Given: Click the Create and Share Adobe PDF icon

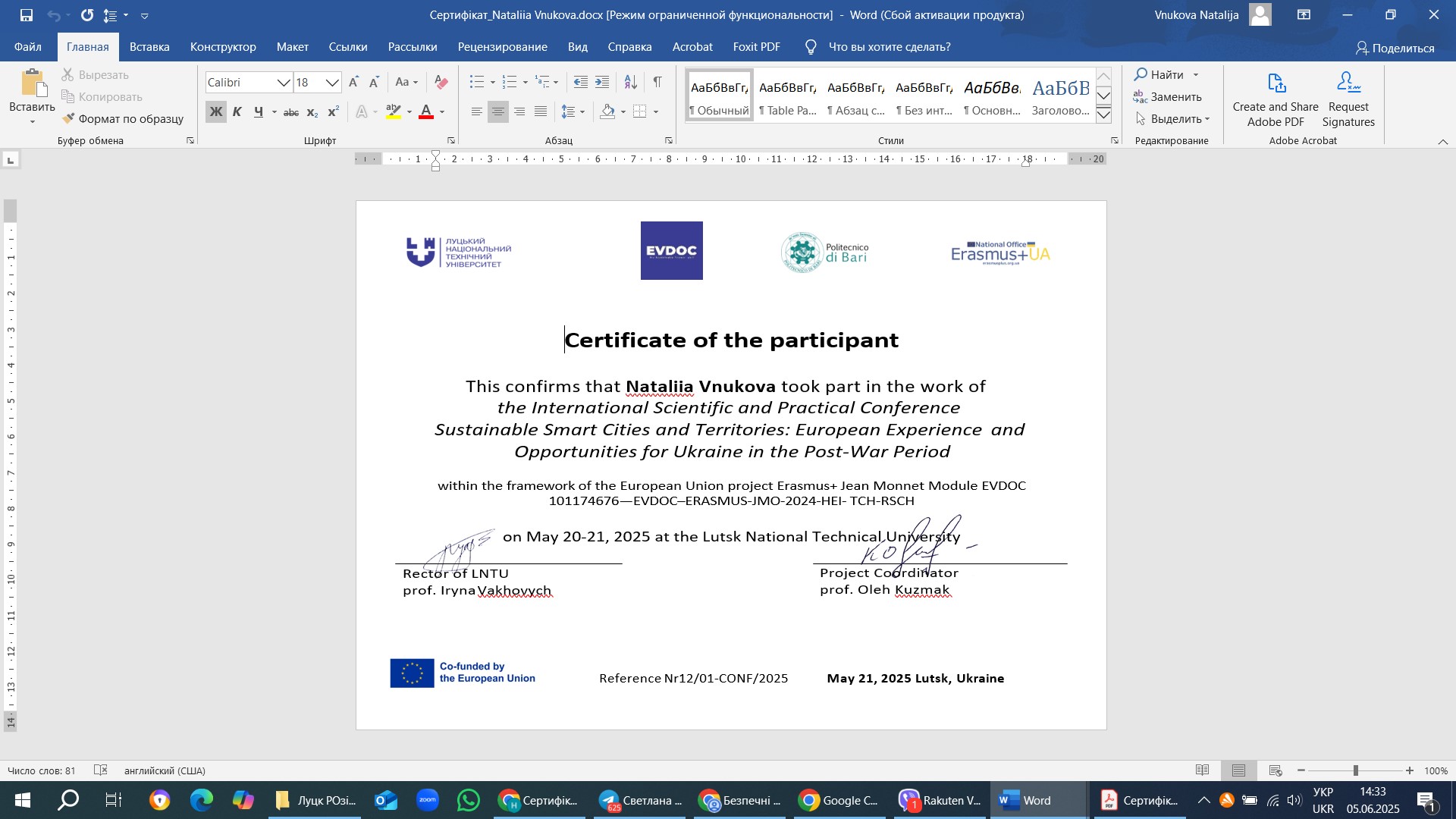Looking at the screenshot, I should click(x=1276, y=83).
